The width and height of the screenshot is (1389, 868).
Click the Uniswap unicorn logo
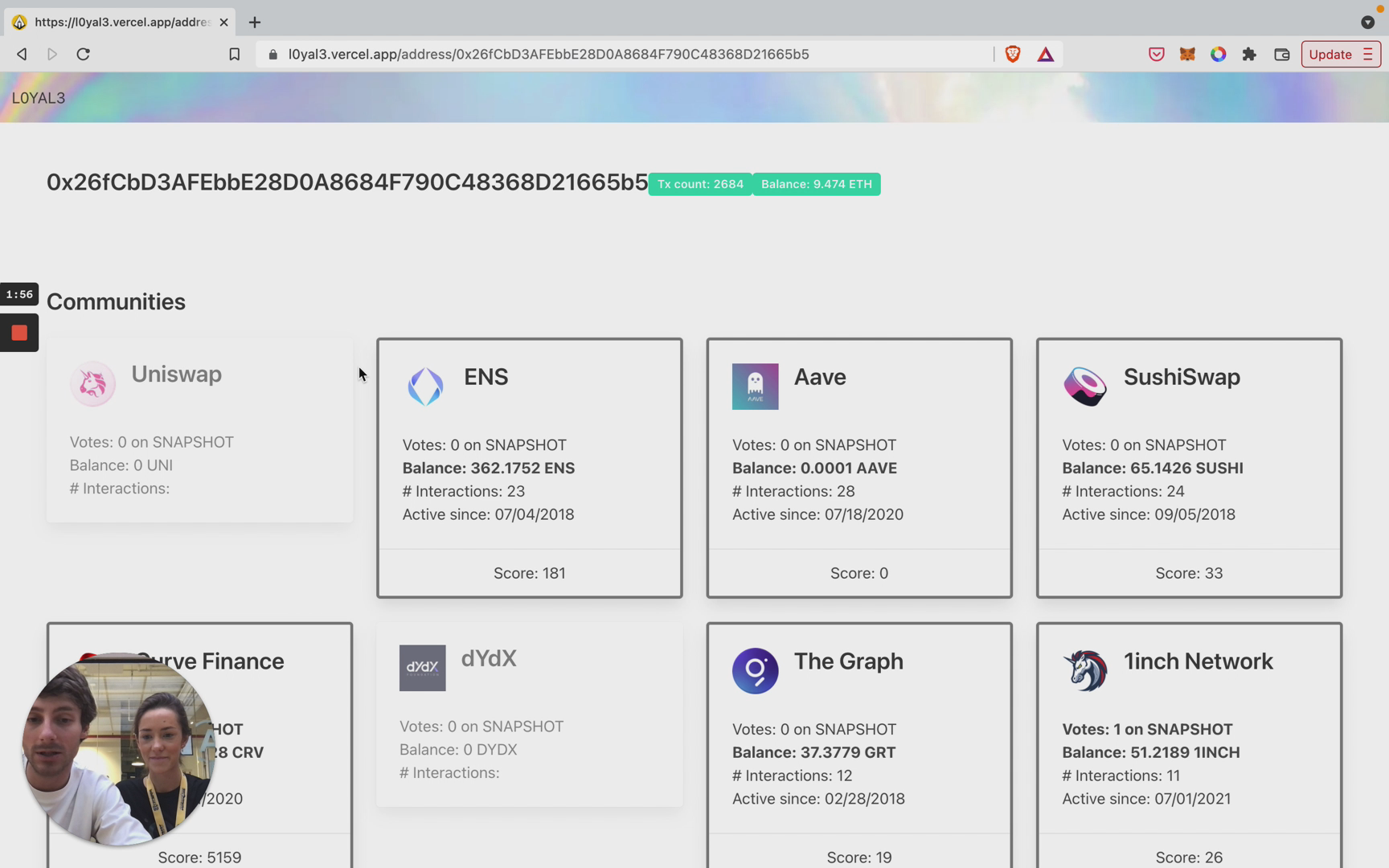point(92,383)
